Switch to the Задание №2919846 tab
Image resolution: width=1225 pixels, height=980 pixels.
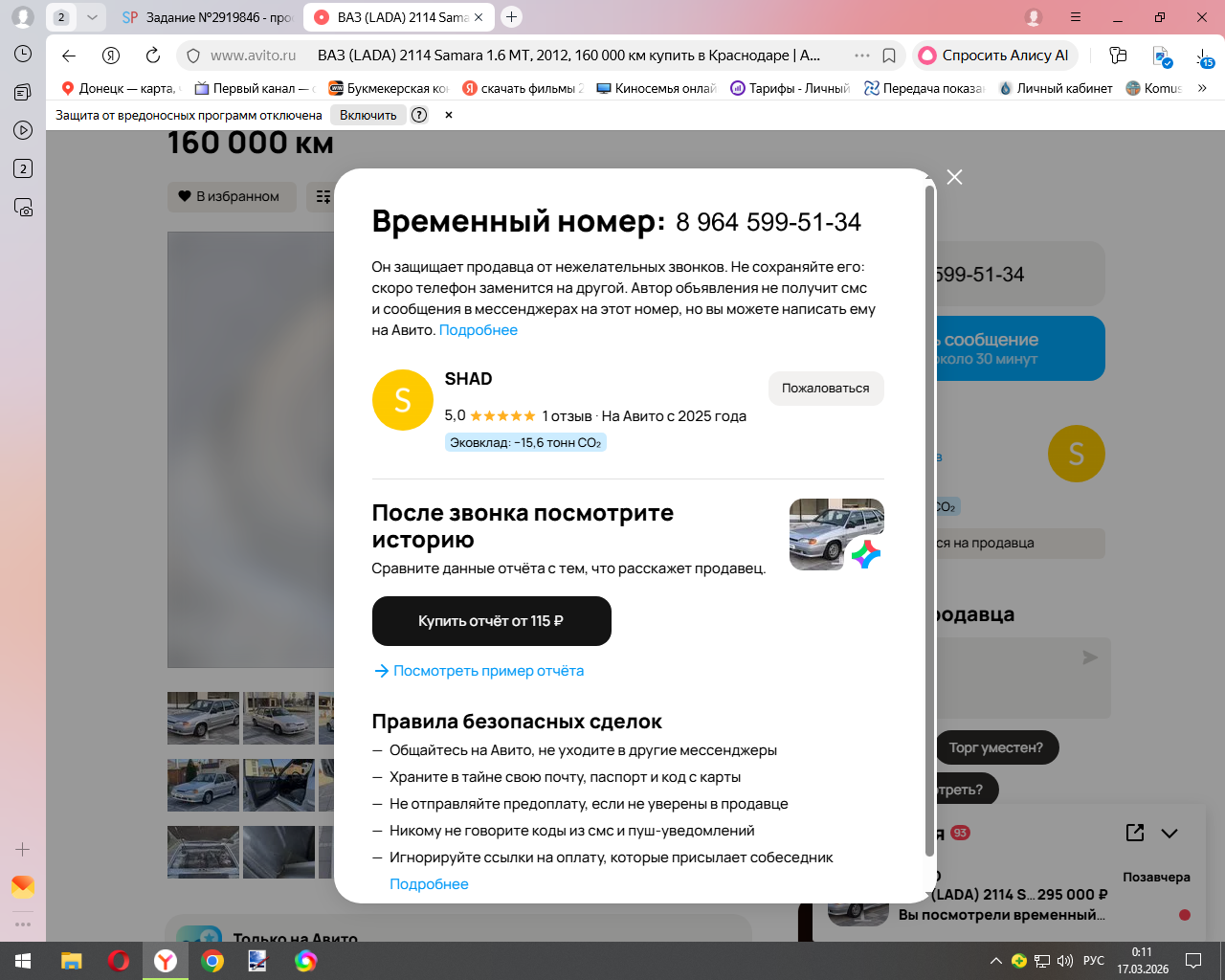207,17
